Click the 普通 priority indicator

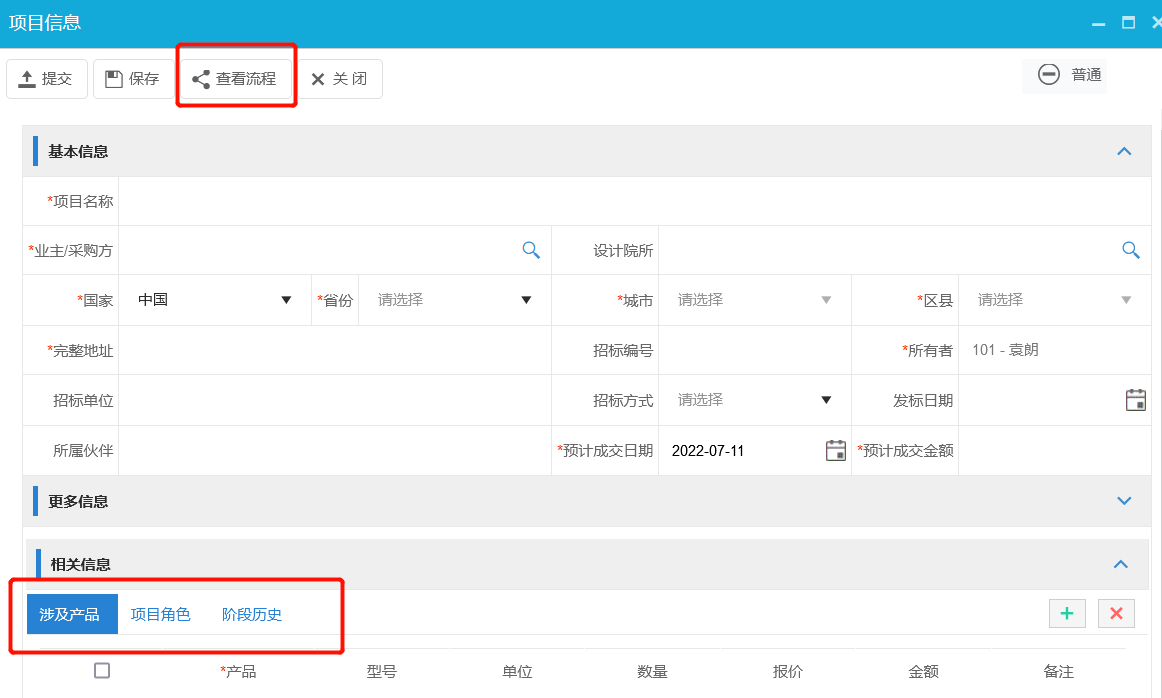click(1068, 75)
